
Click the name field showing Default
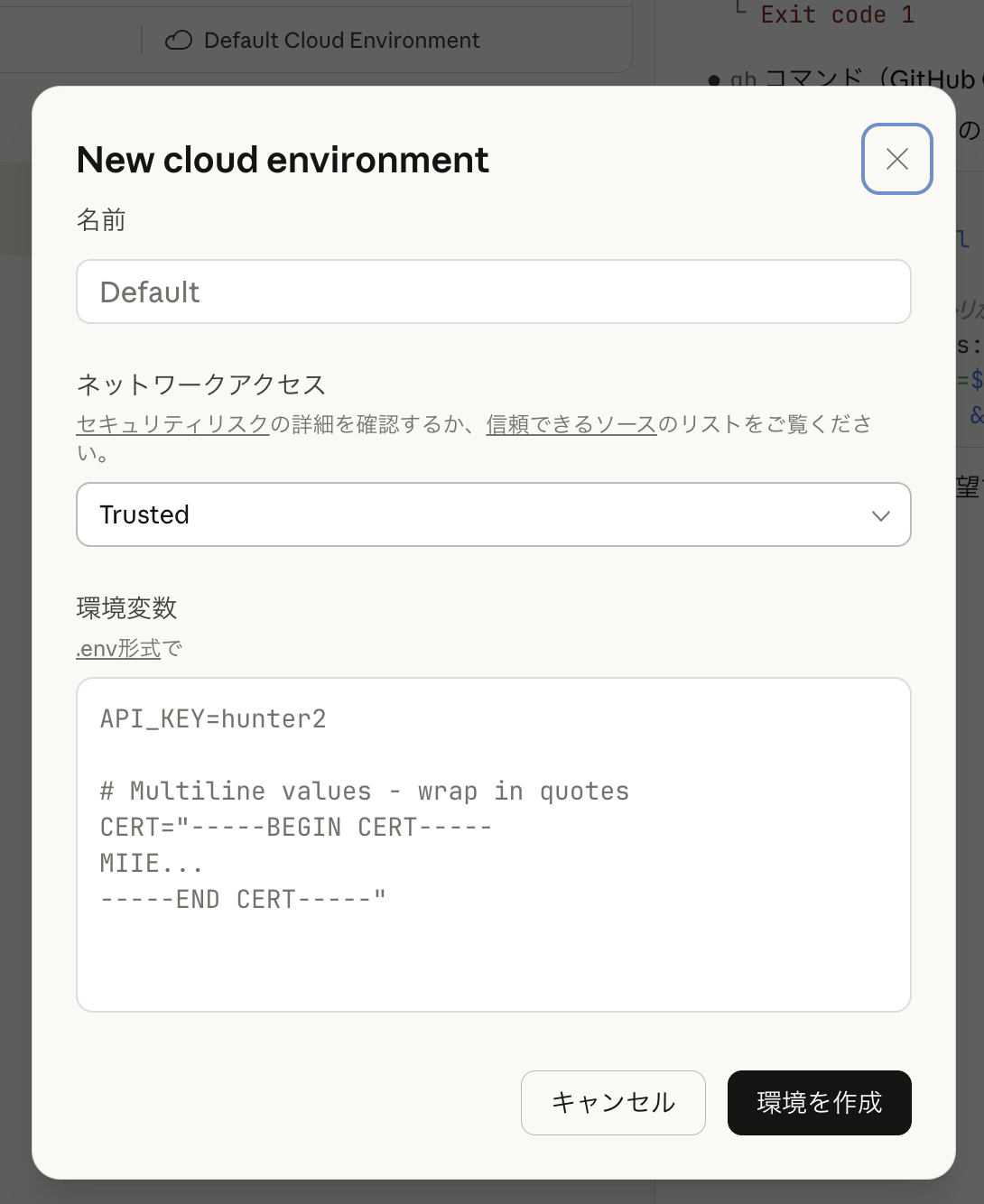coord(494,292)
